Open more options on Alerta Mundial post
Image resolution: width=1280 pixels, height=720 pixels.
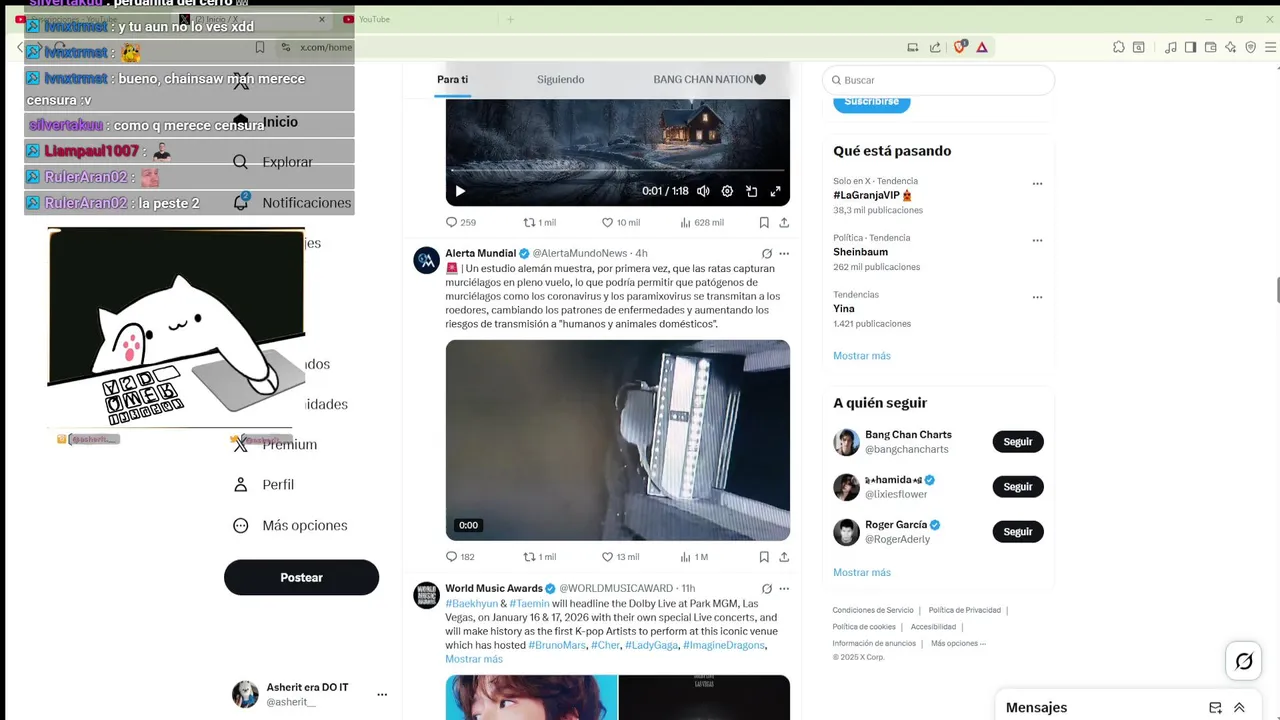click(784, 254)
